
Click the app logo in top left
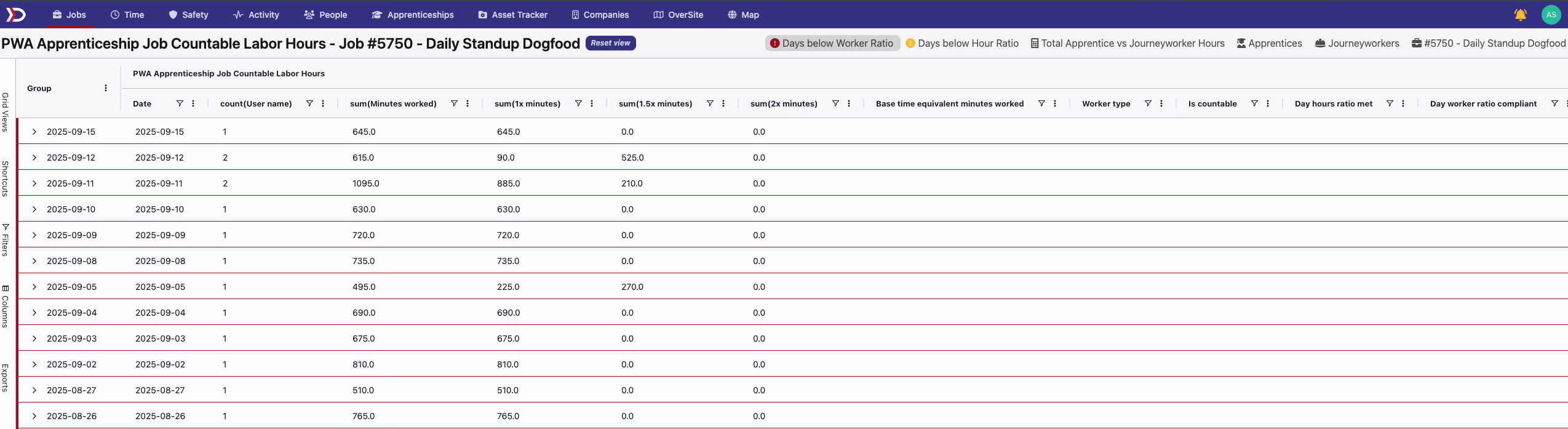(15, 14)
